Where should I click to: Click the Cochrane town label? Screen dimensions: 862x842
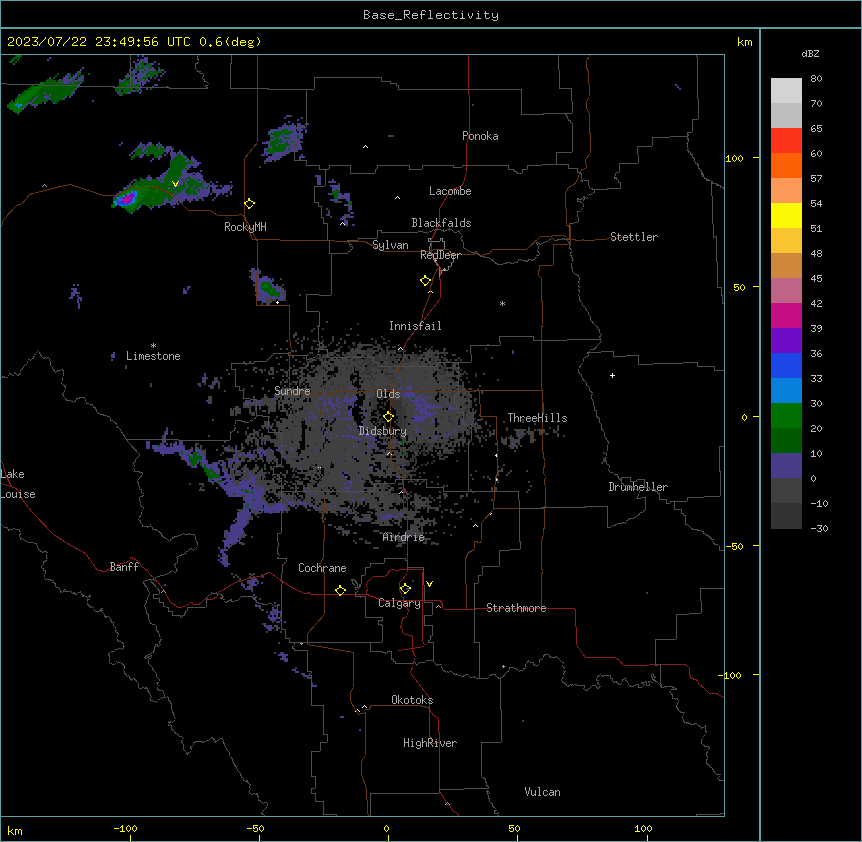pos(322,568)
